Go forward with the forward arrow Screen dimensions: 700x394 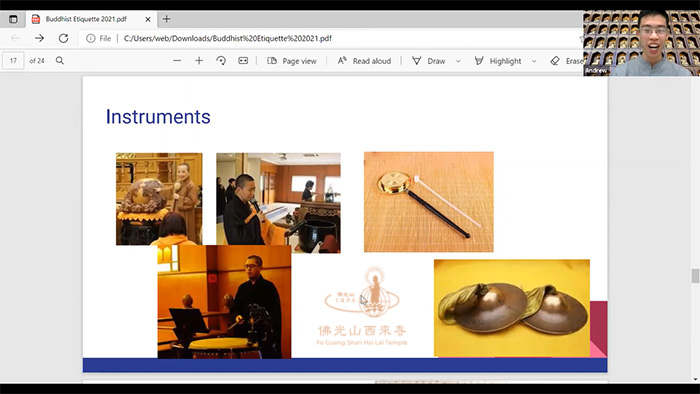39,38
